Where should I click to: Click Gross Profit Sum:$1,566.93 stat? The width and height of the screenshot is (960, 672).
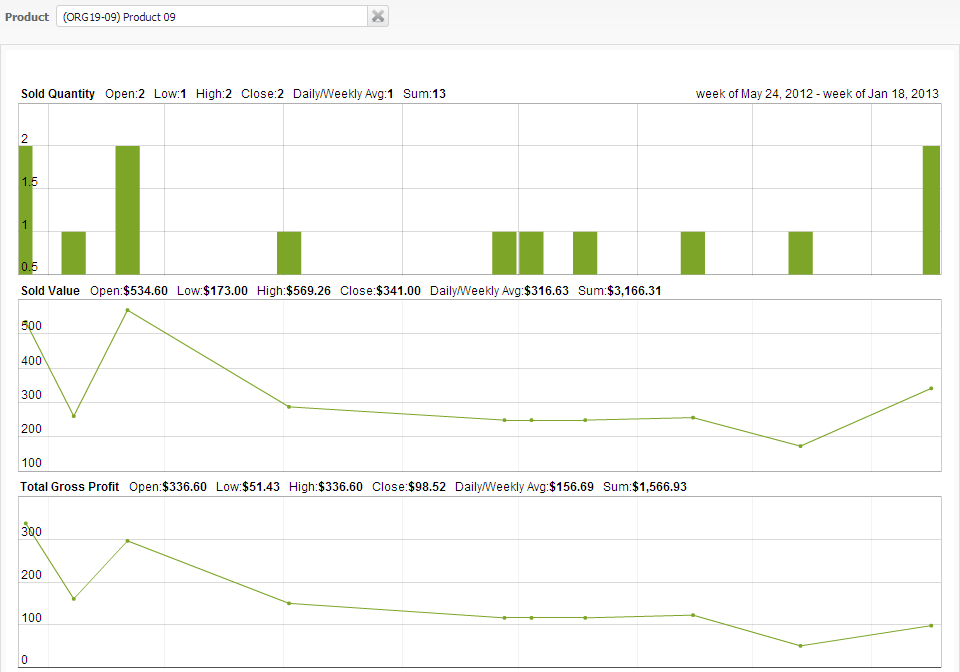645,487
